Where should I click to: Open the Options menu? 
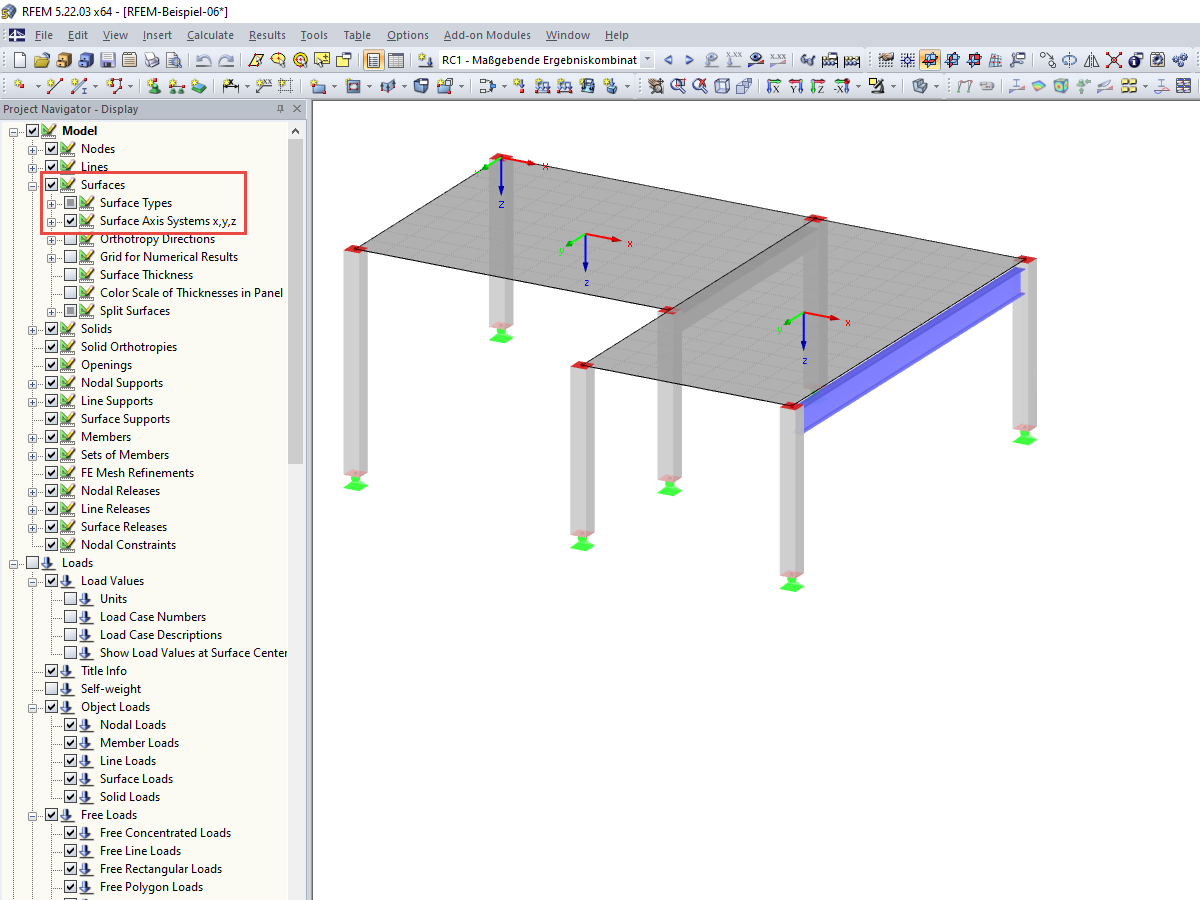tap(407, 35)
